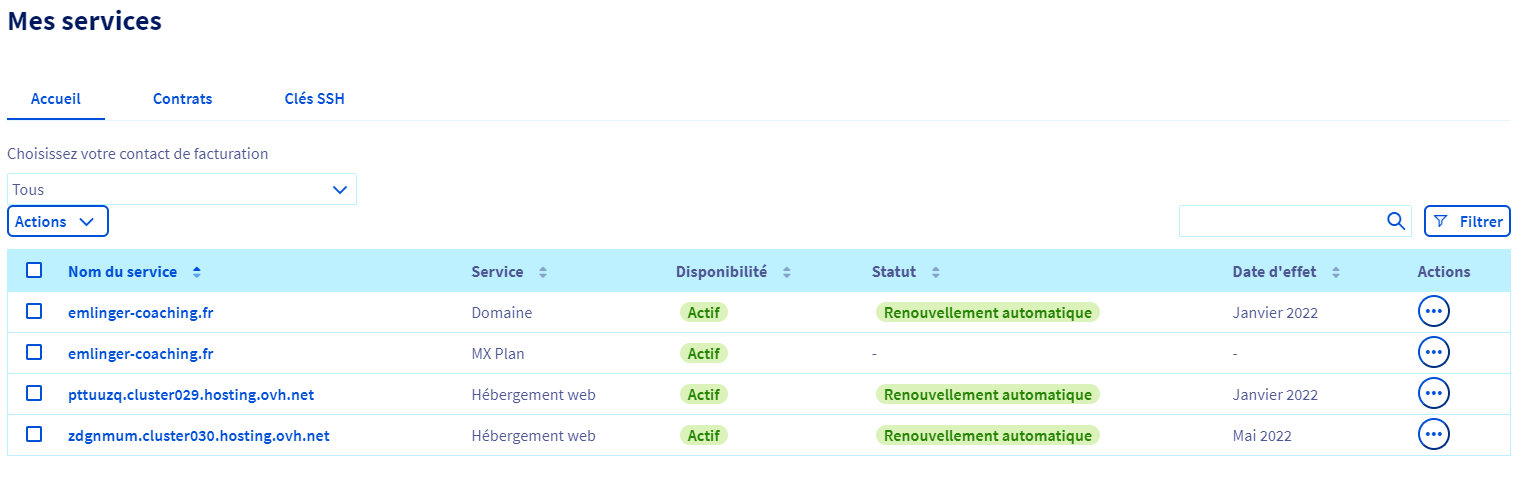The width and height of the screenshot is (1526, 477).
Task: Click the Filtrer button
Action: [1467, 222]
